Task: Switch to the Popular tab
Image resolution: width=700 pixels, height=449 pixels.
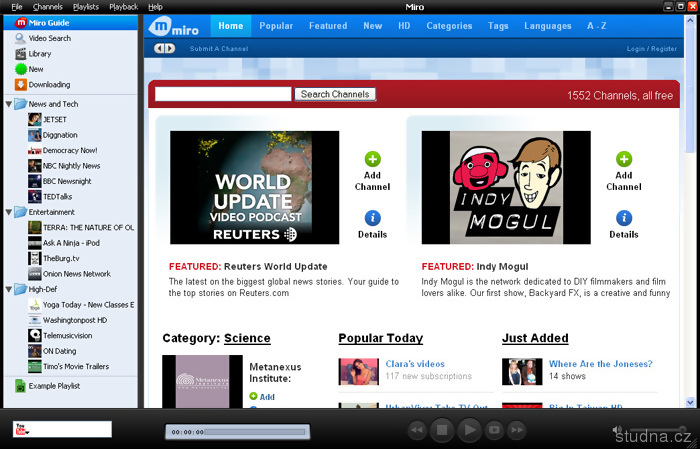Action: (x=276, y=26)
